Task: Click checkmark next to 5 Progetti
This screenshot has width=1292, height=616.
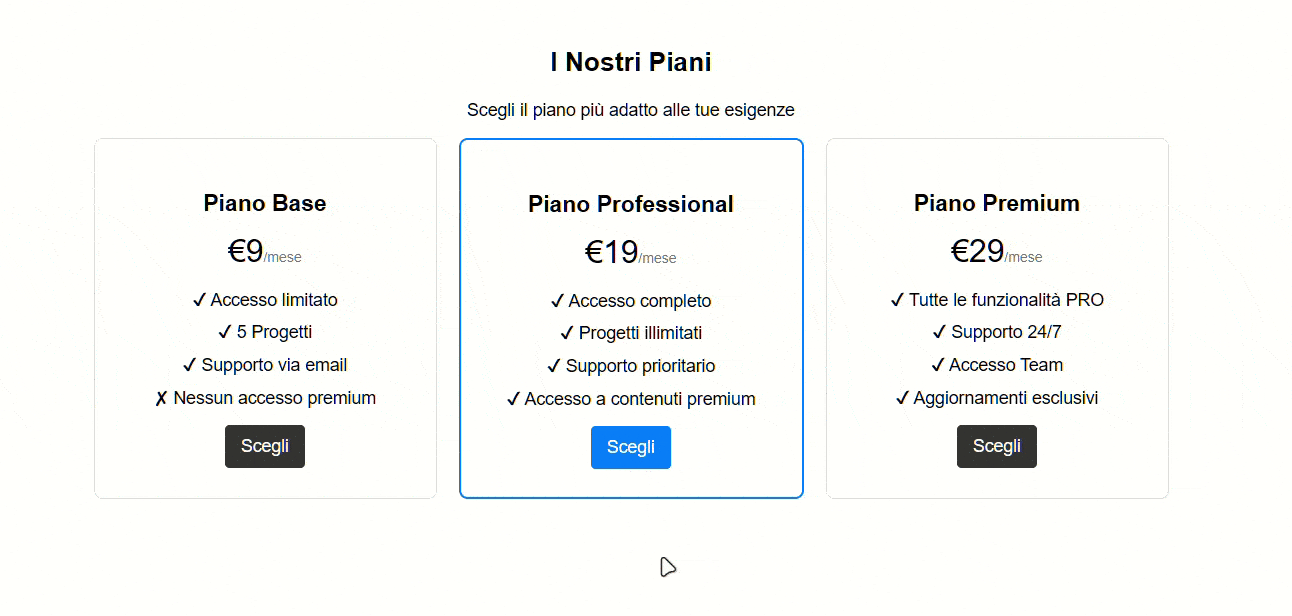Action: [x=225, y=332]
